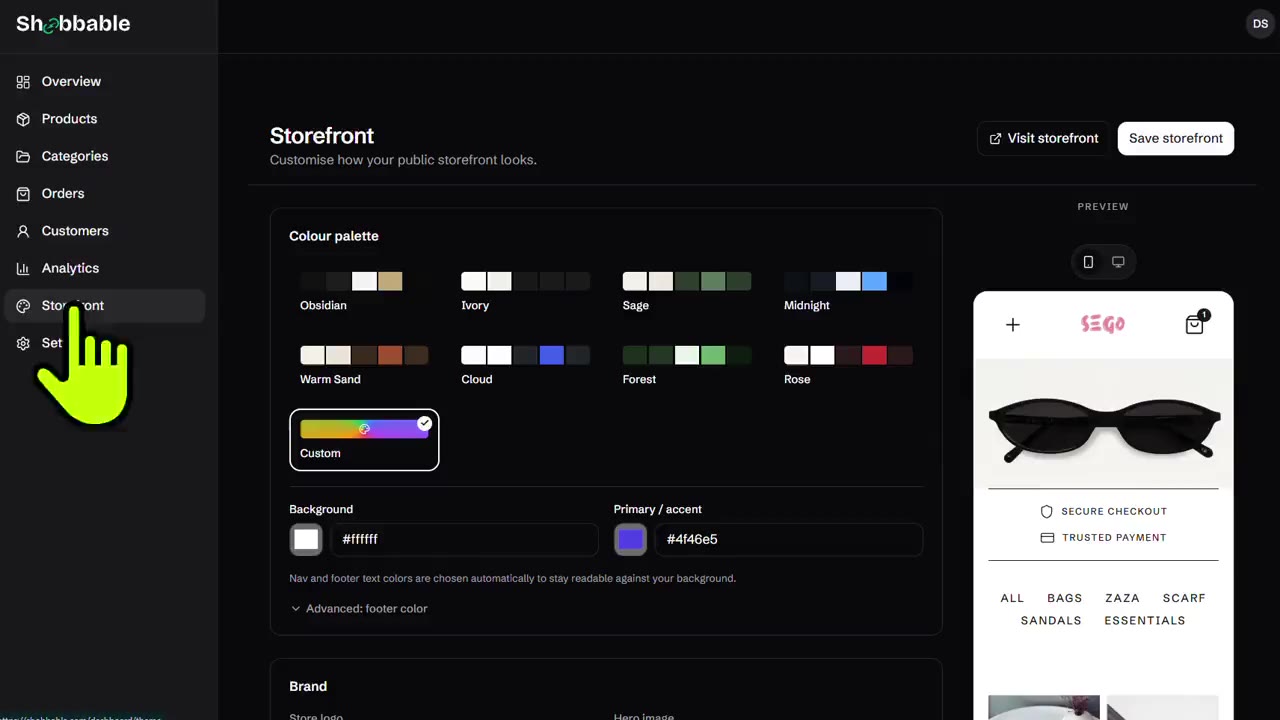Open the Primary accent colour swatch

click(630, 540)
